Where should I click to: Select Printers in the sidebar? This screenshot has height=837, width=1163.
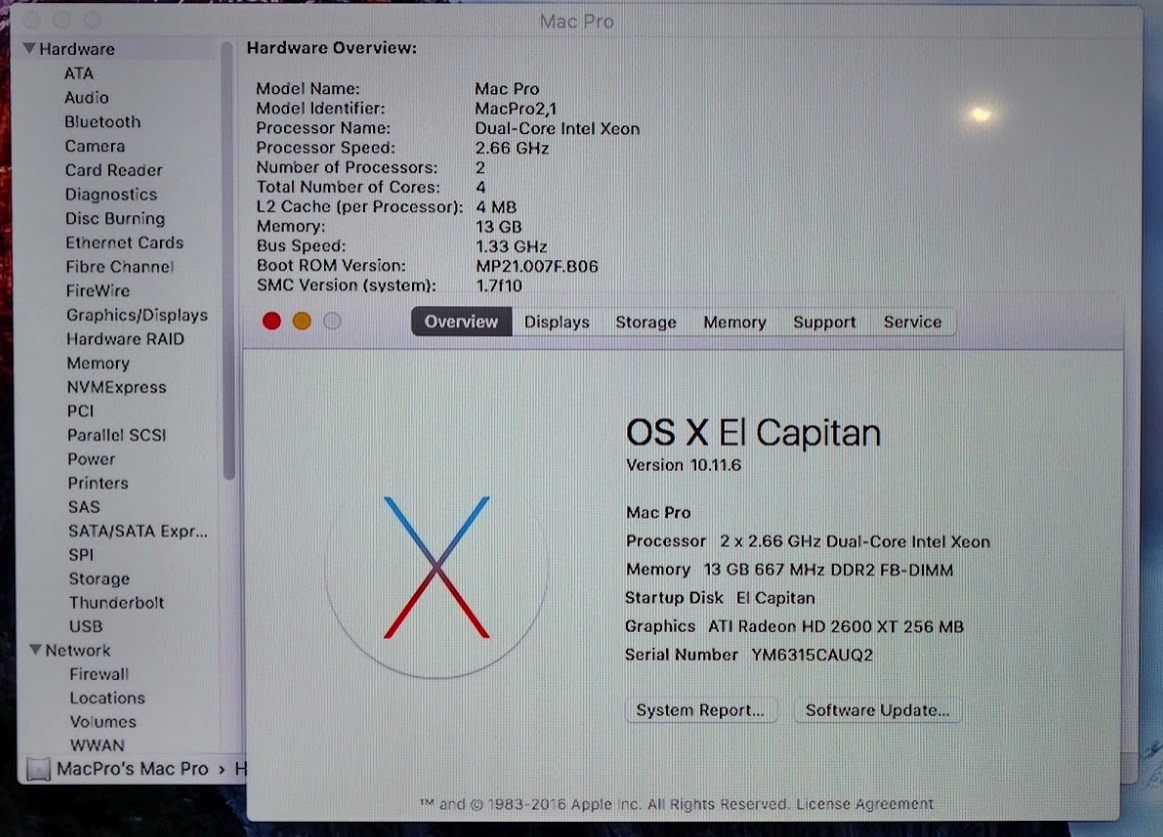[98, 483]
